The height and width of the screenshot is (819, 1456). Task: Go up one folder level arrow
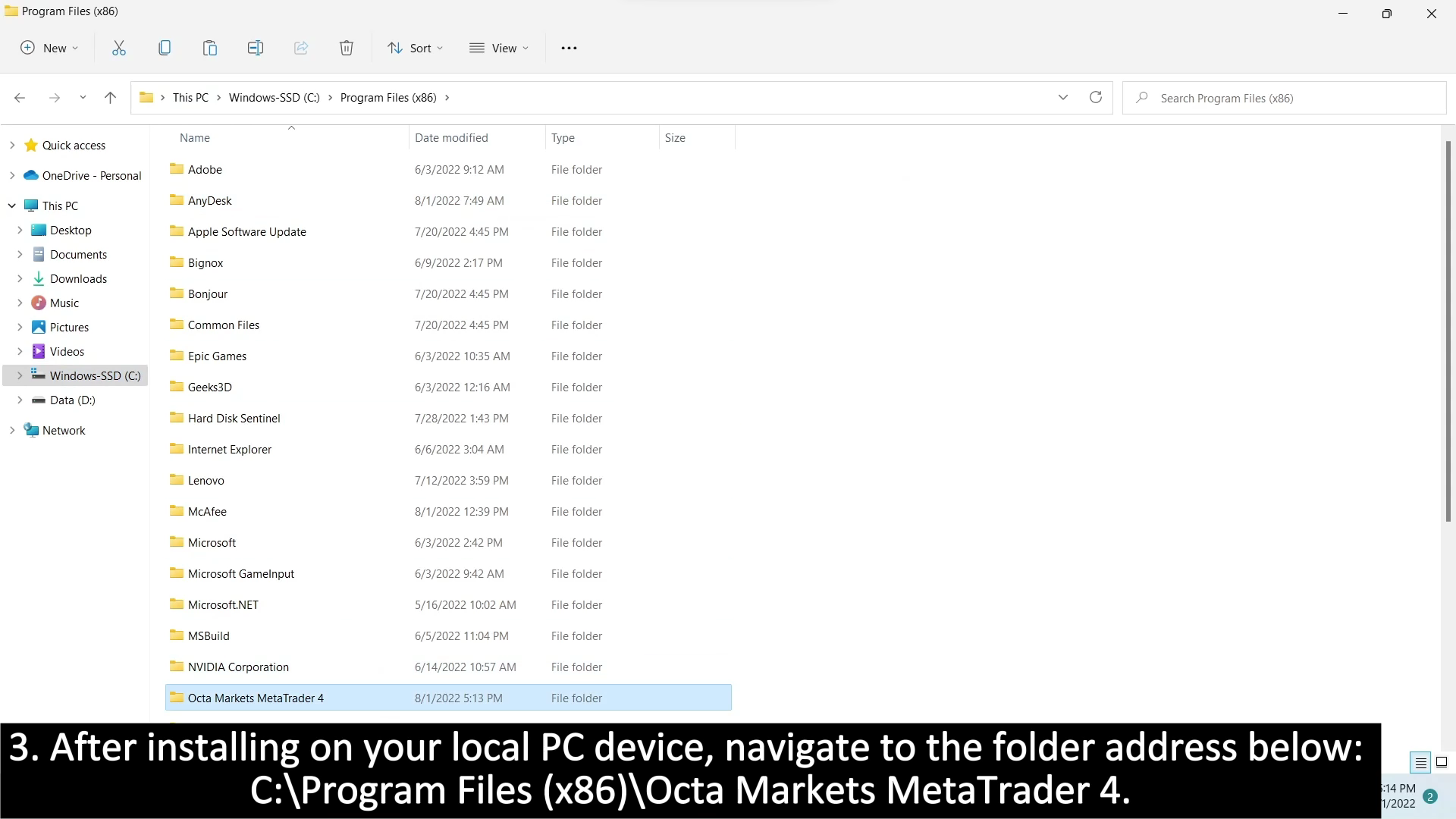110,97
